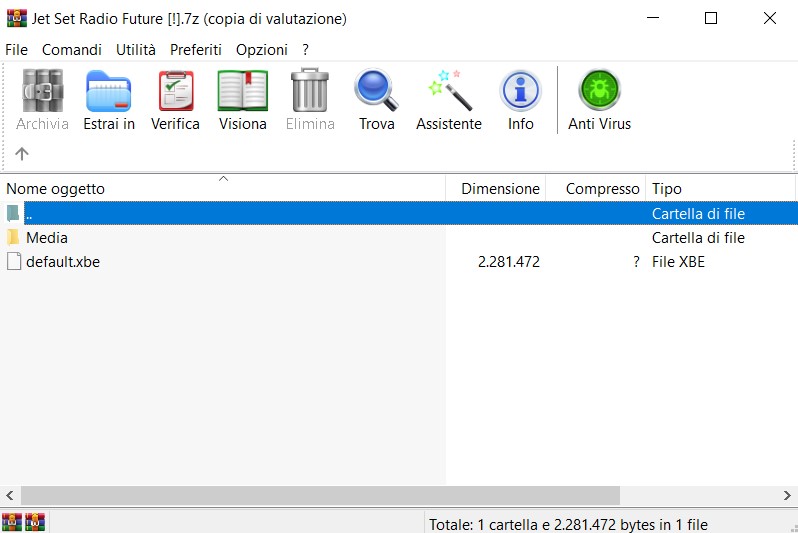Start Anti Virus scan green bug icon
The height and width of the screenshot is (533, 798).
point(600,90)
